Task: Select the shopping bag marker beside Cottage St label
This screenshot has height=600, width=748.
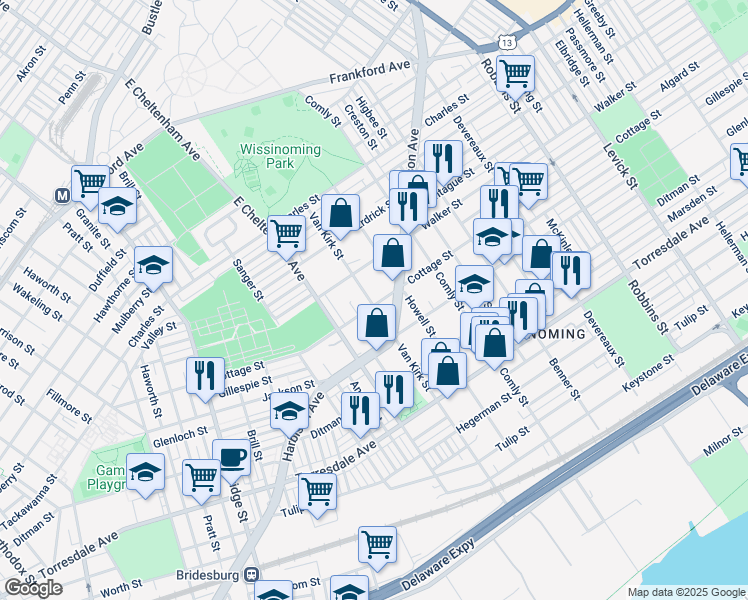Action: click(x=392, y=255)
